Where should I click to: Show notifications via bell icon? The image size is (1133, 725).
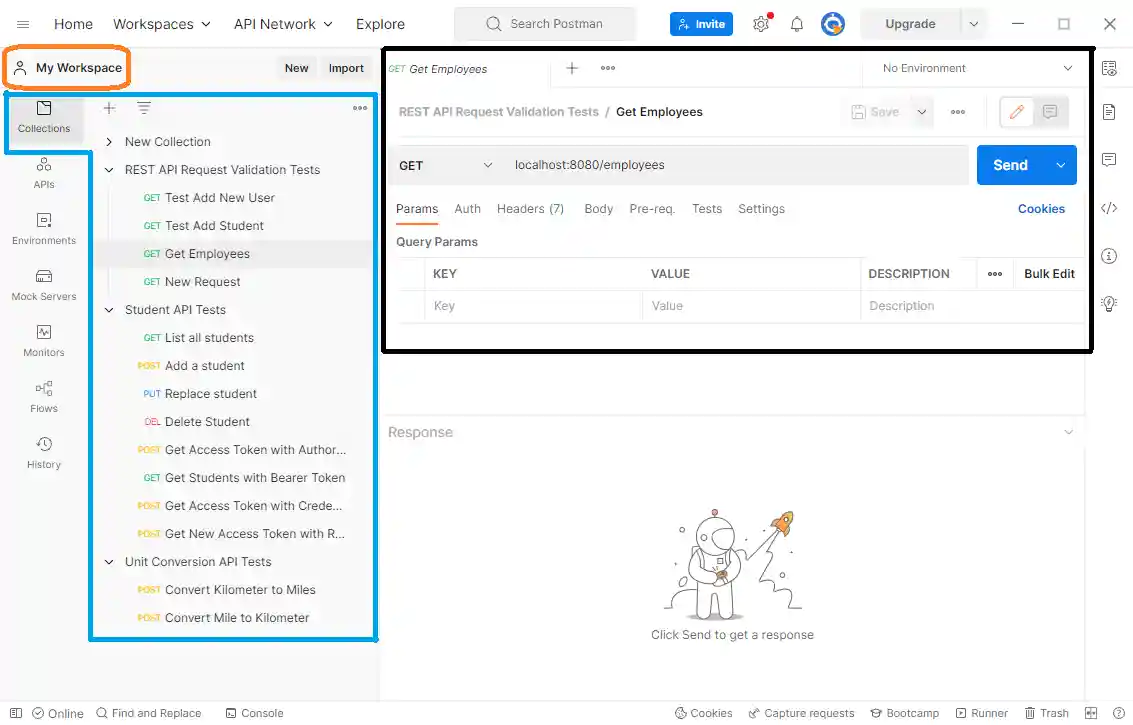pos(797,24)
